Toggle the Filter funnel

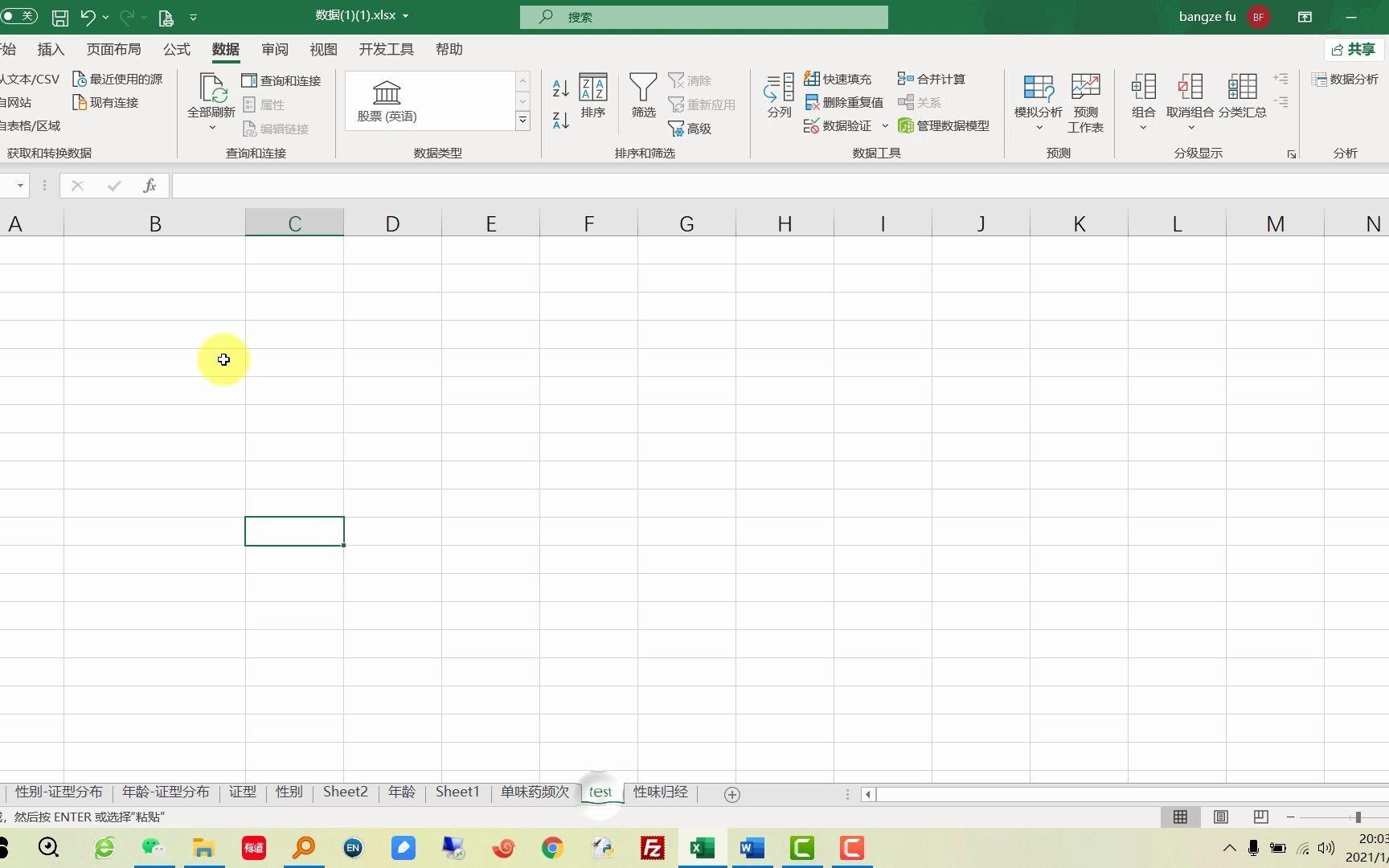[643, 96]
